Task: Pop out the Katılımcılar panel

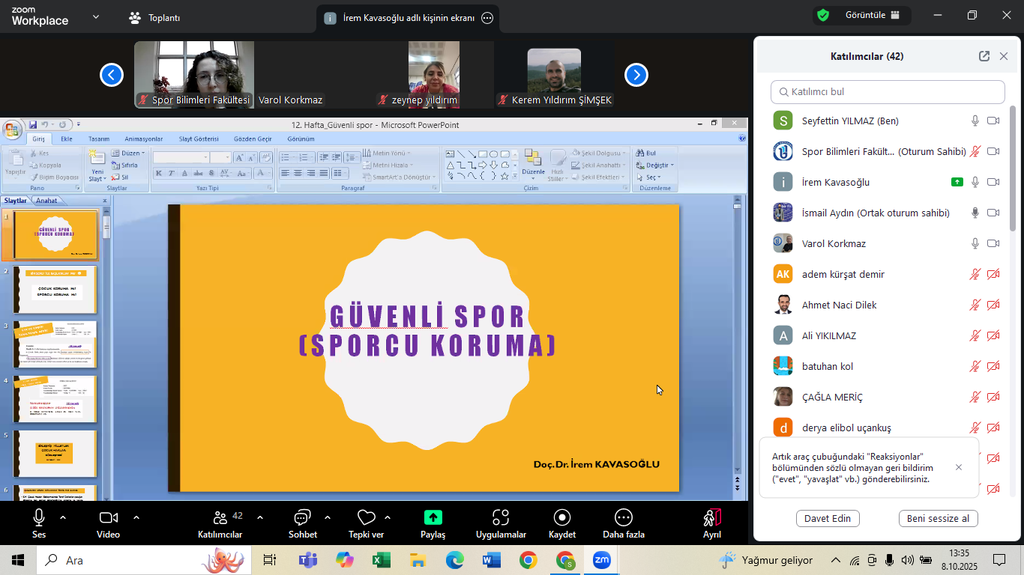Action: (x=984, y=56)
